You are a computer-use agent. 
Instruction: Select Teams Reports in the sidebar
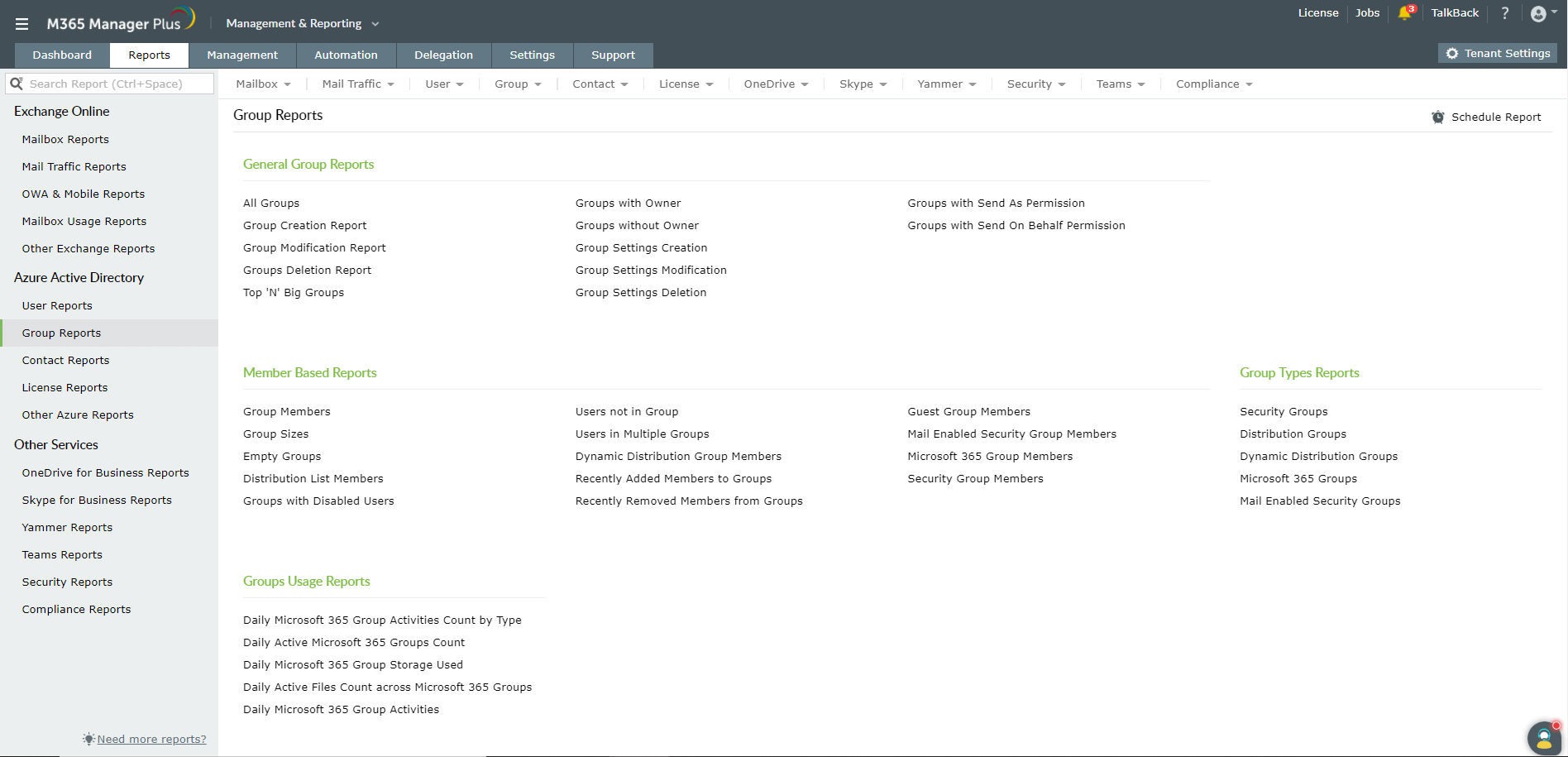pyautogui.click(x=62, y=554)
